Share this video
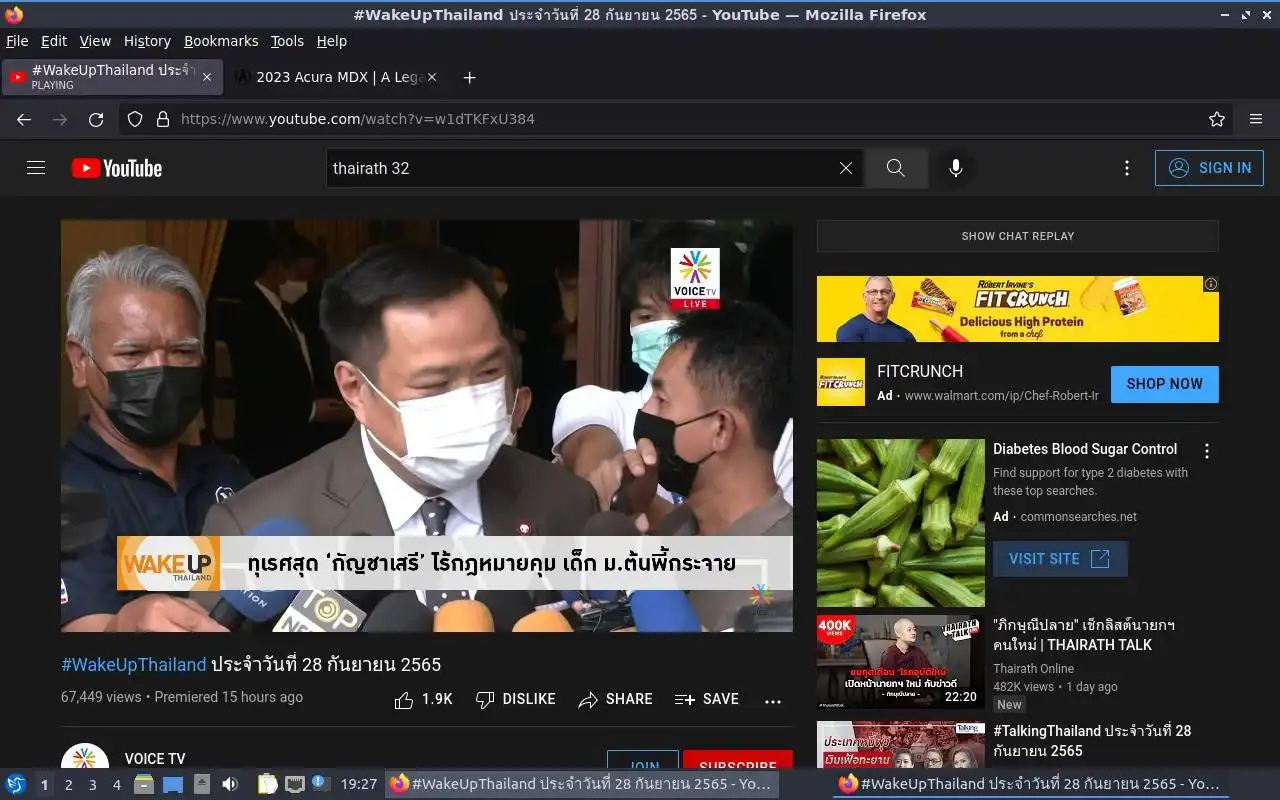This screenshot has width=1280, height=800. tap(615, 699)
